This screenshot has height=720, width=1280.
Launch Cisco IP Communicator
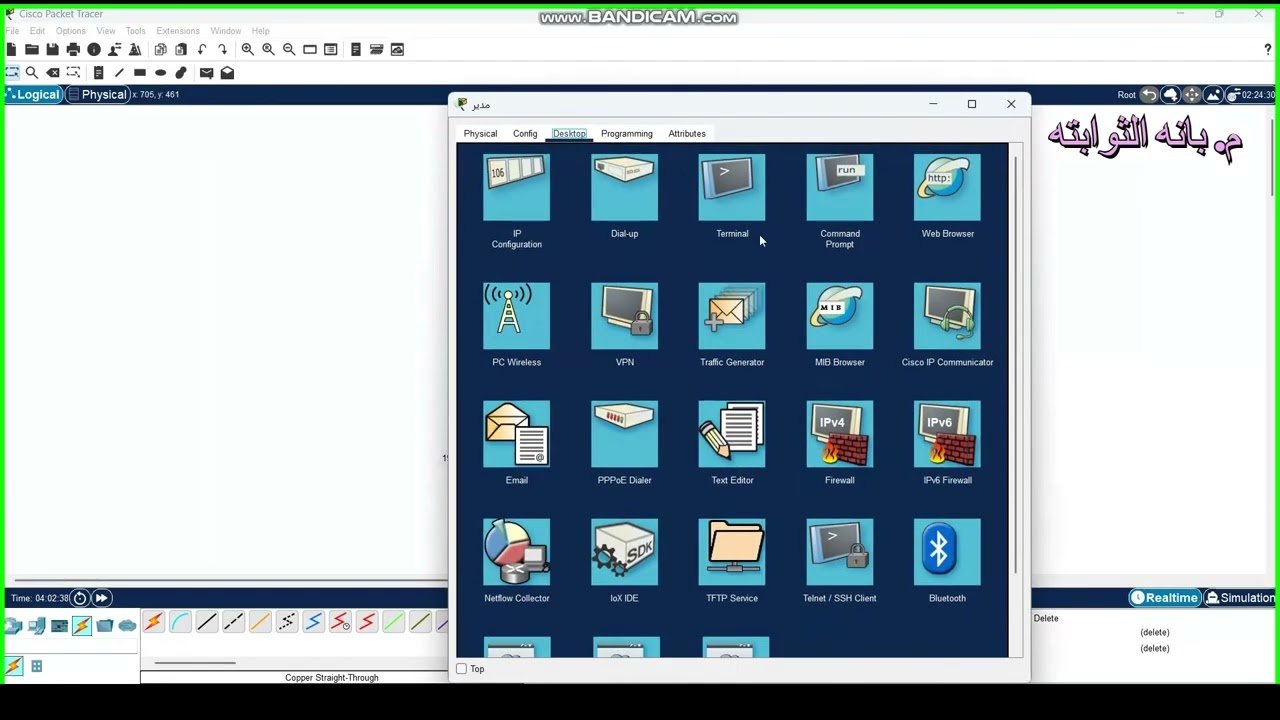click(x=947, y=316)
